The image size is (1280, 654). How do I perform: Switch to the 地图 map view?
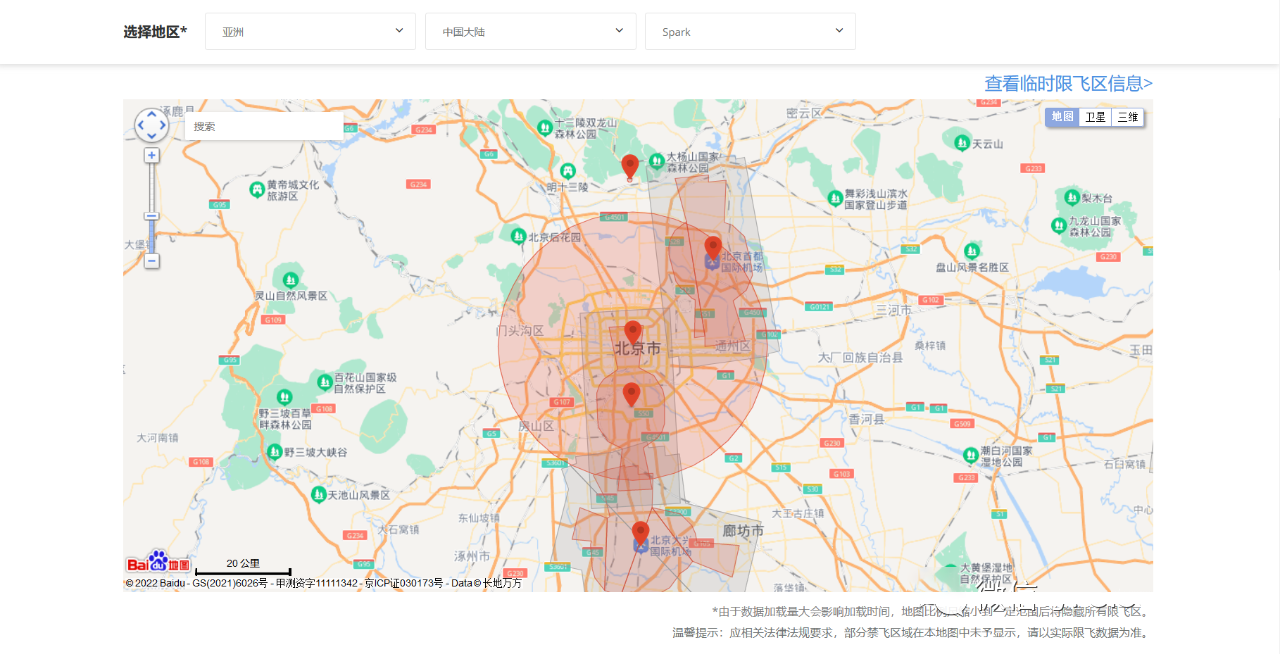pyautogui.click(x=1062, y=117)
